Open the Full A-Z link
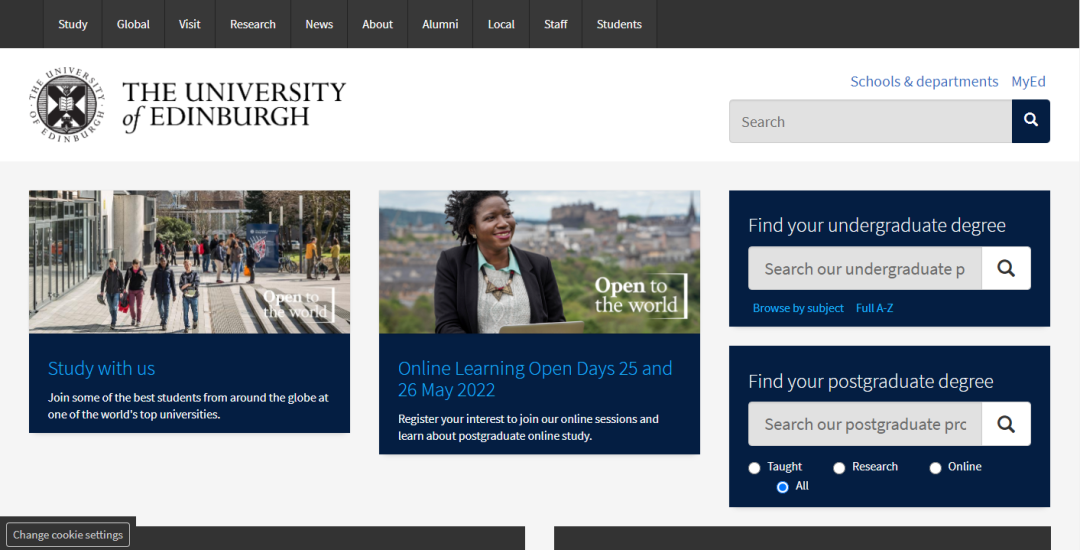Screen dimensions: 1080x550 (874, 308)
